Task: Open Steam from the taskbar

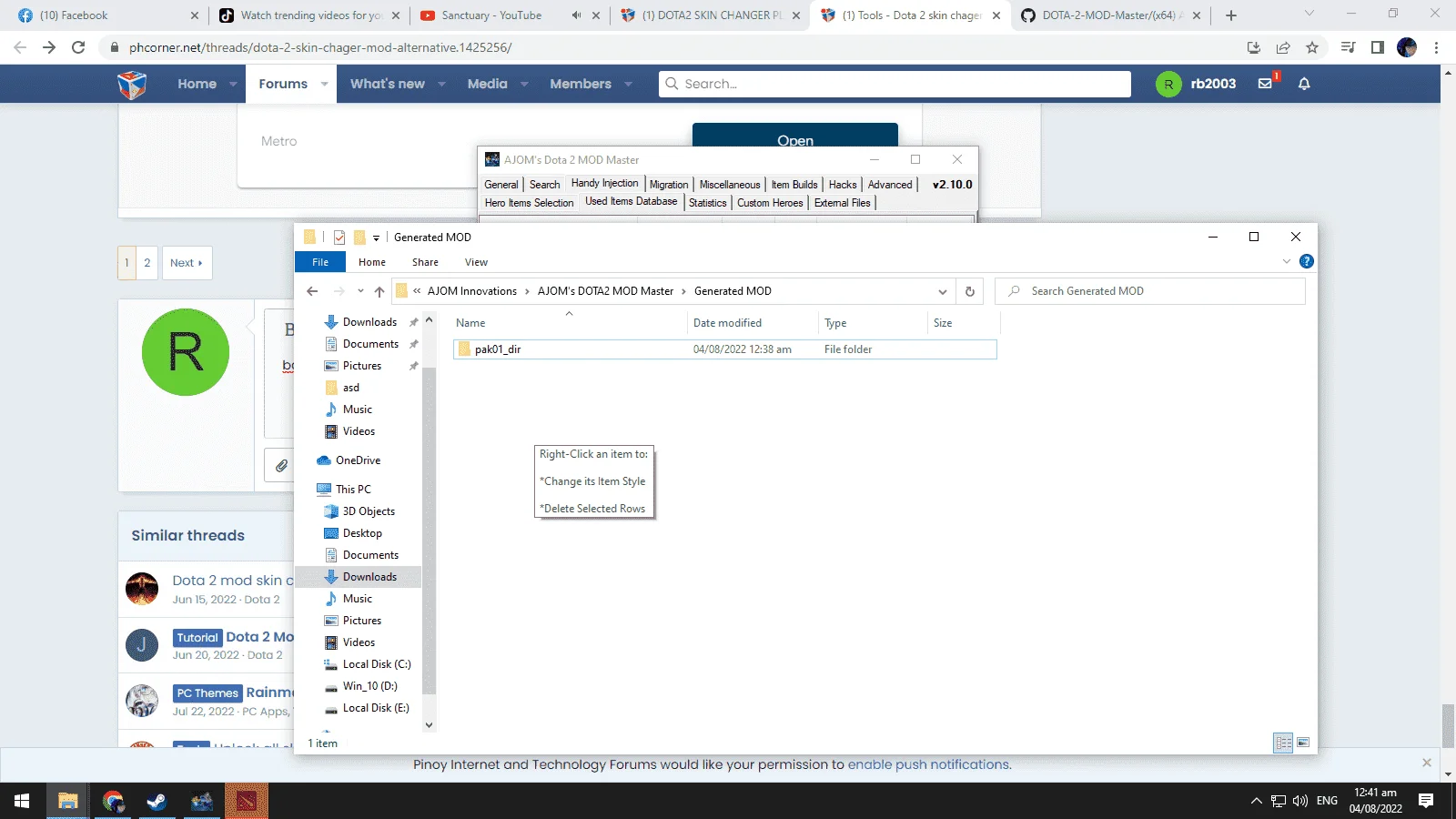Action: (x=157, y=801)
